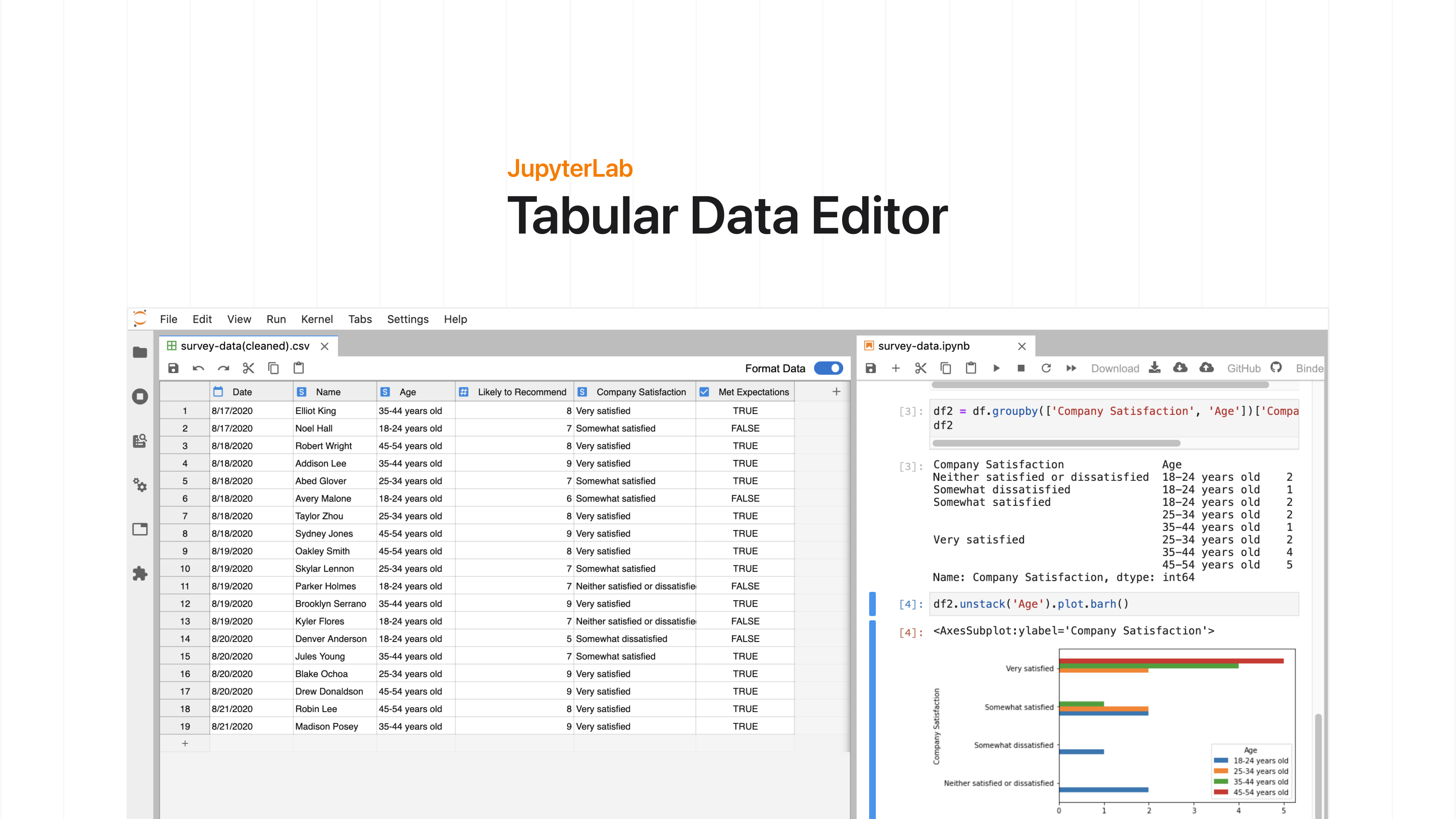Viewport: 1456px width, 819px height.
Task: Add a new column with plus icon
Action: (836, 392)
